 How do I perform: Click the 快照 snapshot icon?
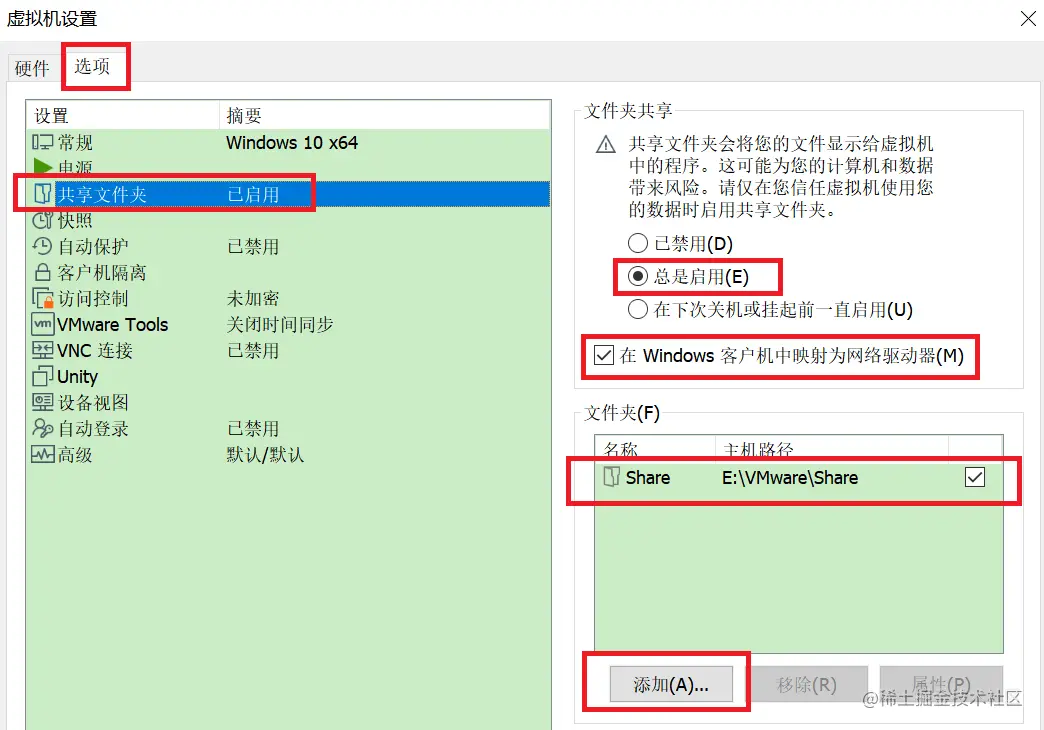[x=43, y=220]
